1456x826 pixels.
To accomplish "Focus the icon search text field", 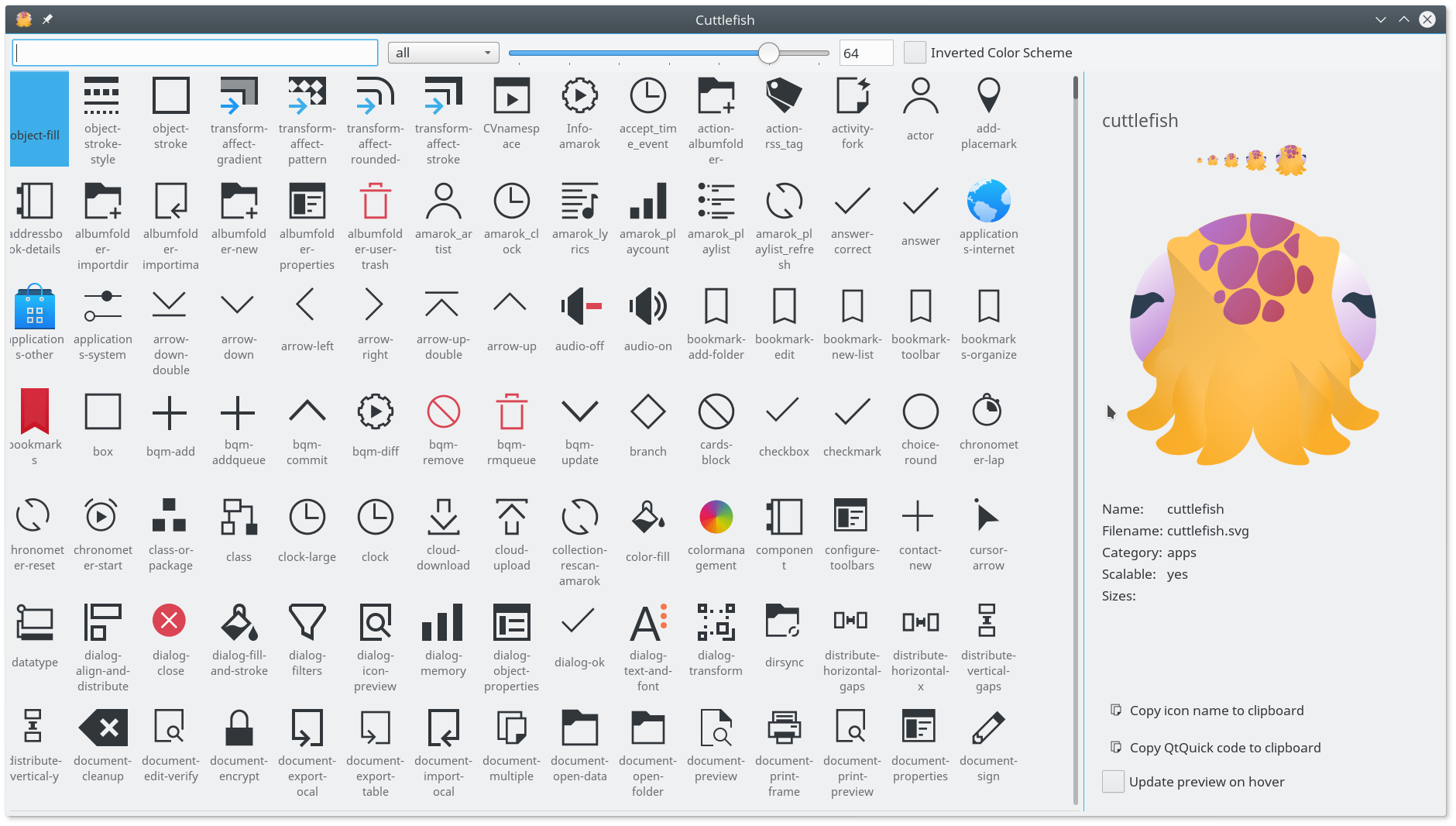I will [195, 53].
